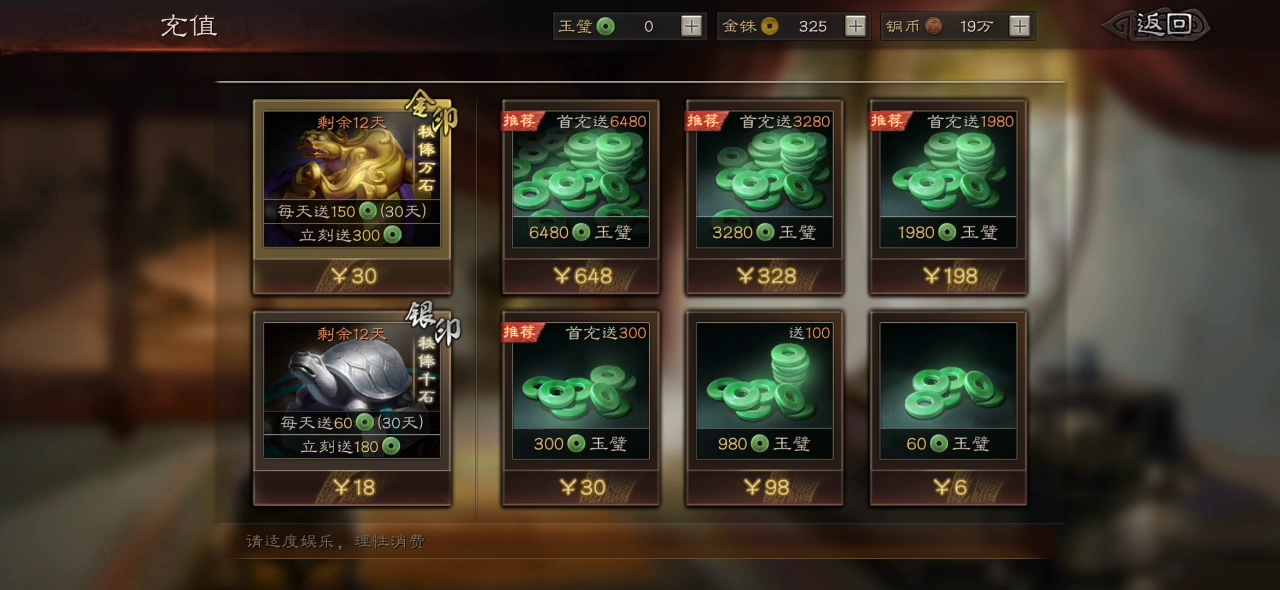Viewport: 1280px width, 590px height.
Task: Add 金铢 using its plus button
Action: tap(856, 26)
